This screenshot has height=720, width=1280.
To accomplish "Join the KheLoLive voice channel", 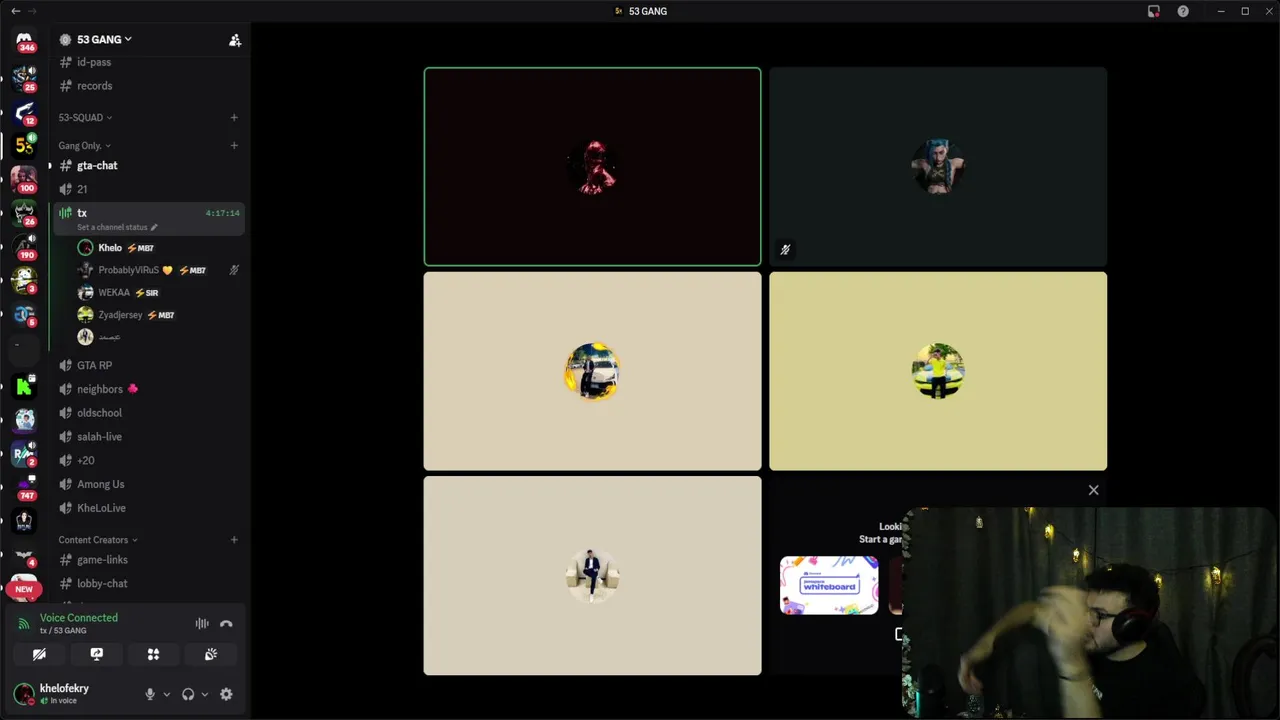I will click(148, 508).
